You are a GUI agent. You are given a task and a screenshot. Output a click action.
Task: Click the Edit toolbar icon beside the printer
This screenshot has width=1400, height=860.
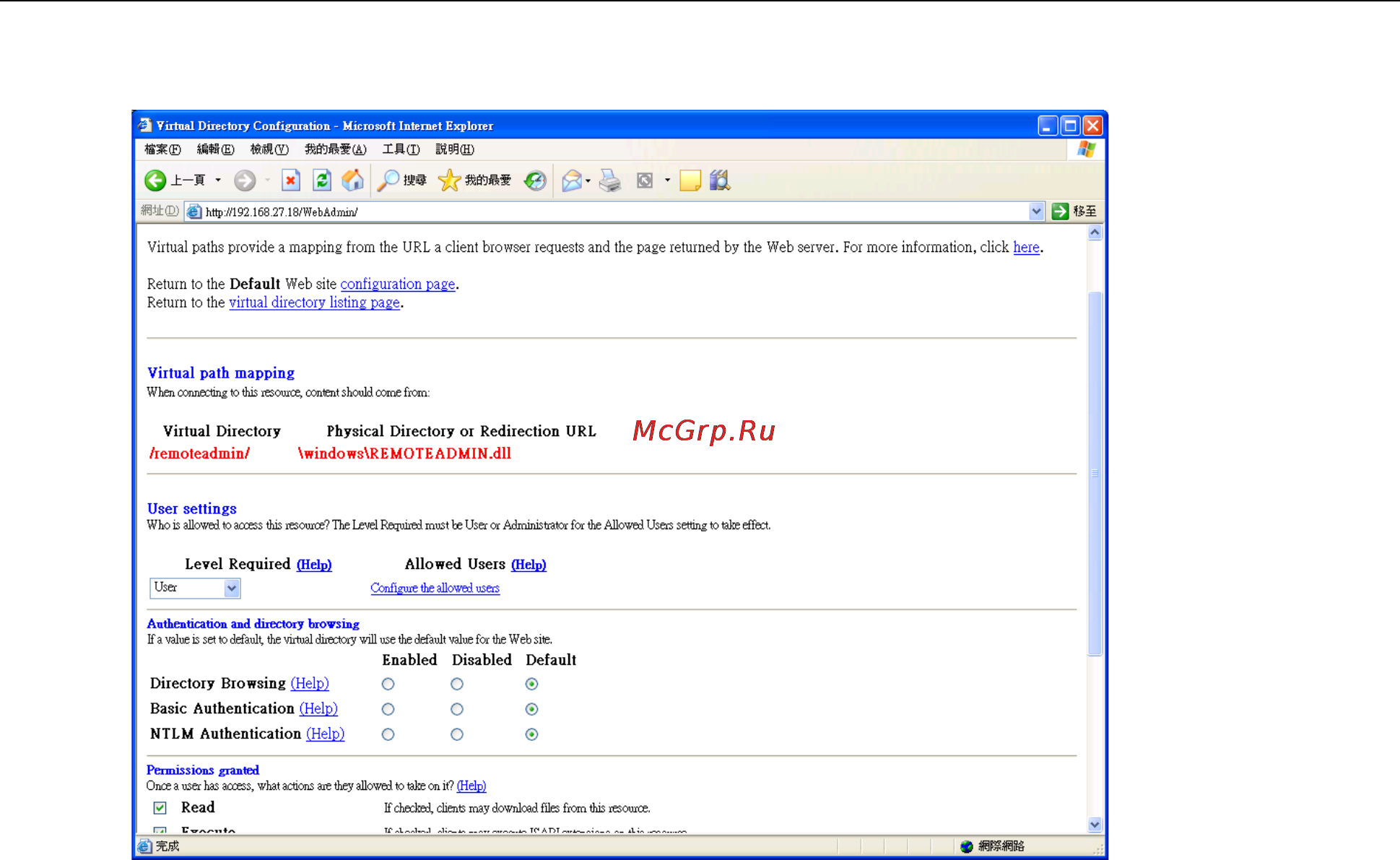pyautogui.click(x=645, y=181)
